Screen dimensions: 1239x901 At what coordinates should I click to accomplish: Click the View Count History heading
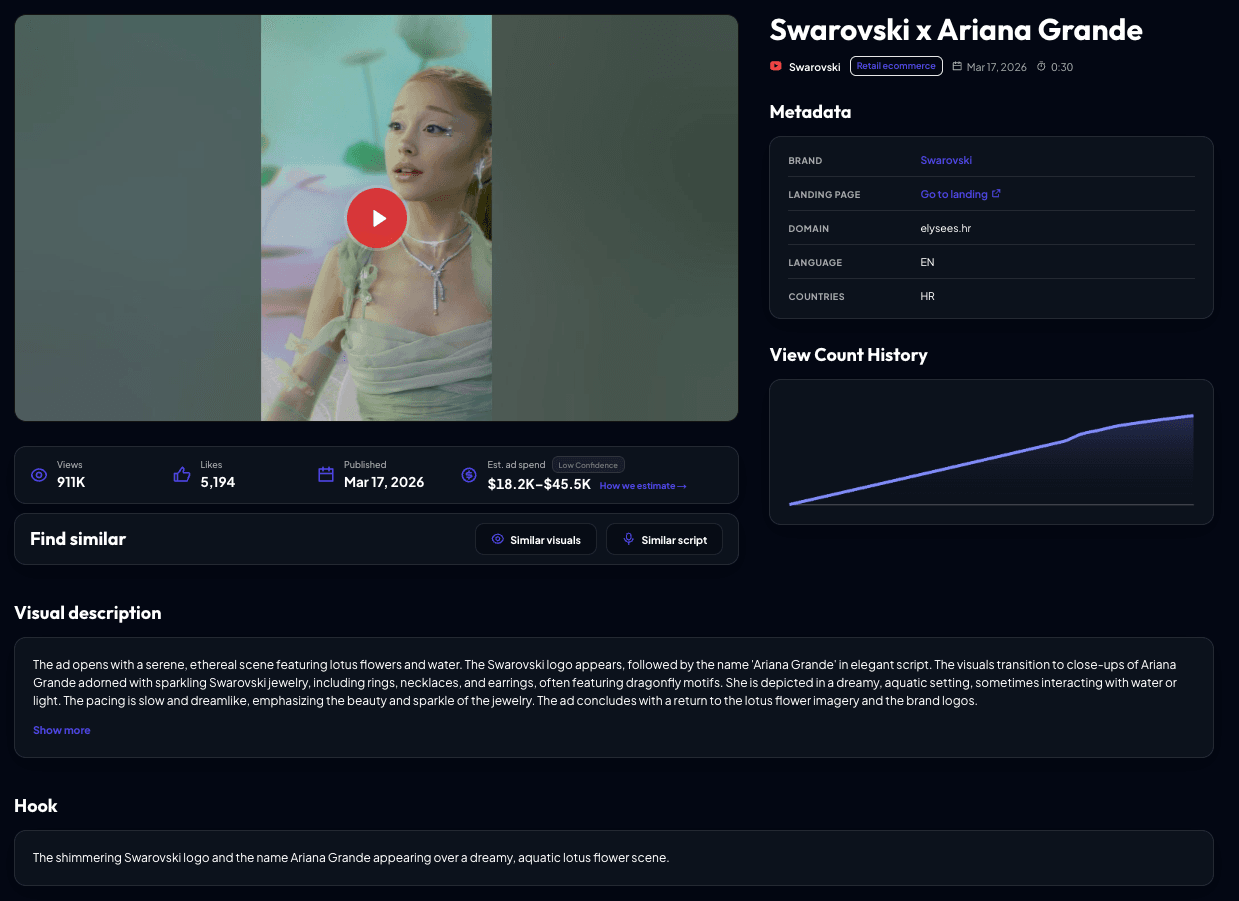[x=849, y=355]
